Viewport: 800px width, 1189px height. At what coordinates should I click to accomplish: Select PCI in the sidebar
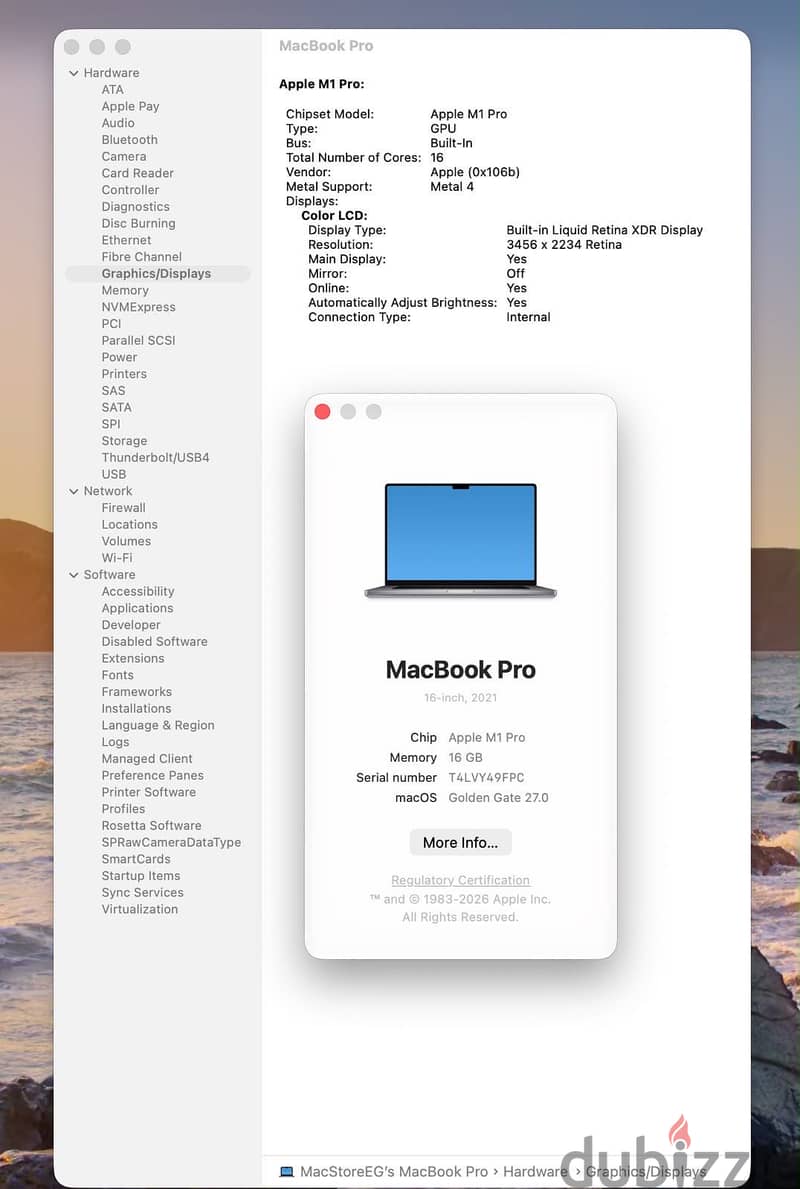[x=111, y=324]
